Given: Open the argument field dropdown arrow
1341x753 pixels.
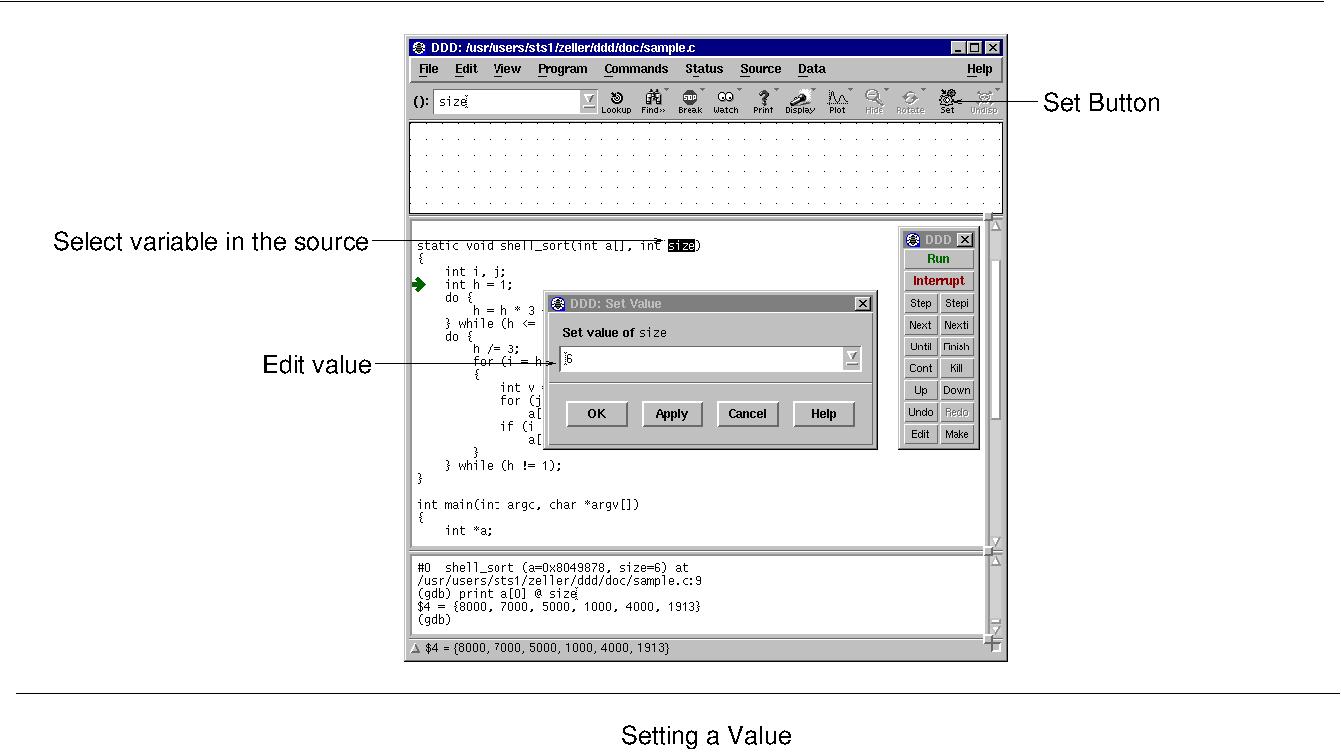Looking at the screenshot, I should click(589, 101).
